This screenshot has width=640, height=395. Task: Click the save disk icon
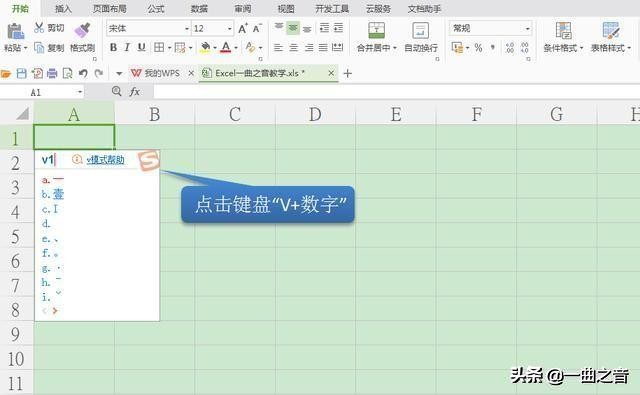pos(21,73)
